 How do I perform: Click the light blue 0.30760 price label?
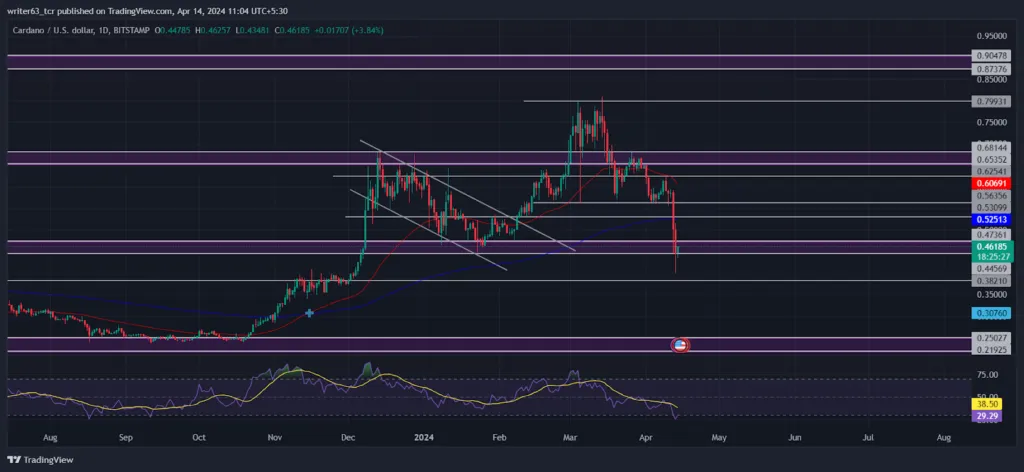(992, 313)
